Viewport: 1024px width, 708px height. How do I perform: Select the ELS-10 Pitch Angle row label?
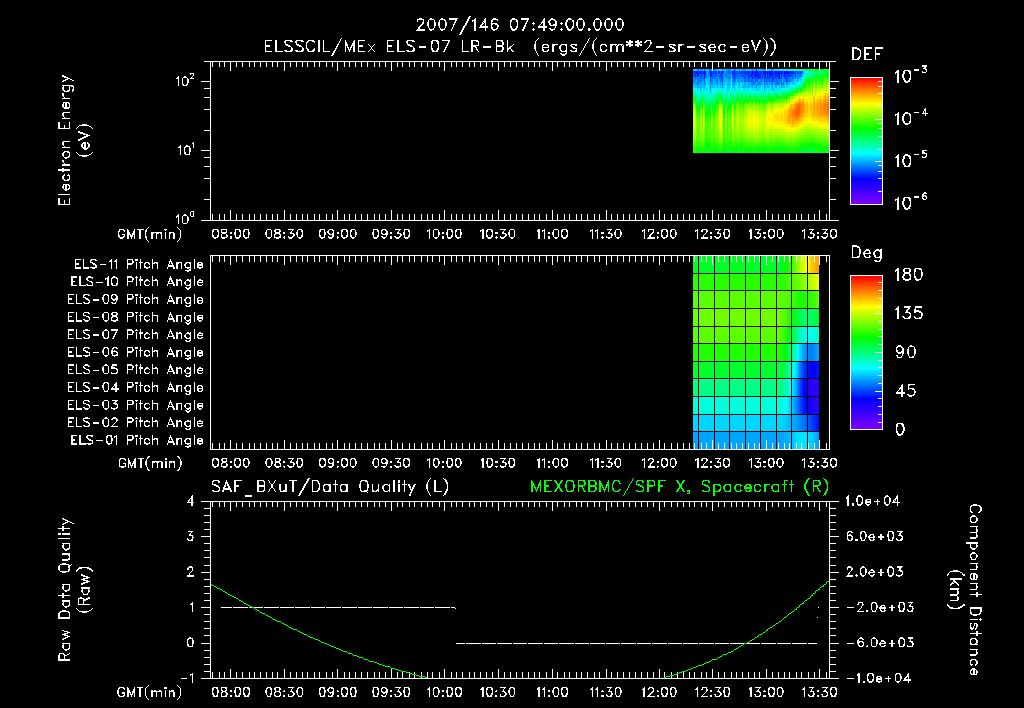click(x=137, y=282)
